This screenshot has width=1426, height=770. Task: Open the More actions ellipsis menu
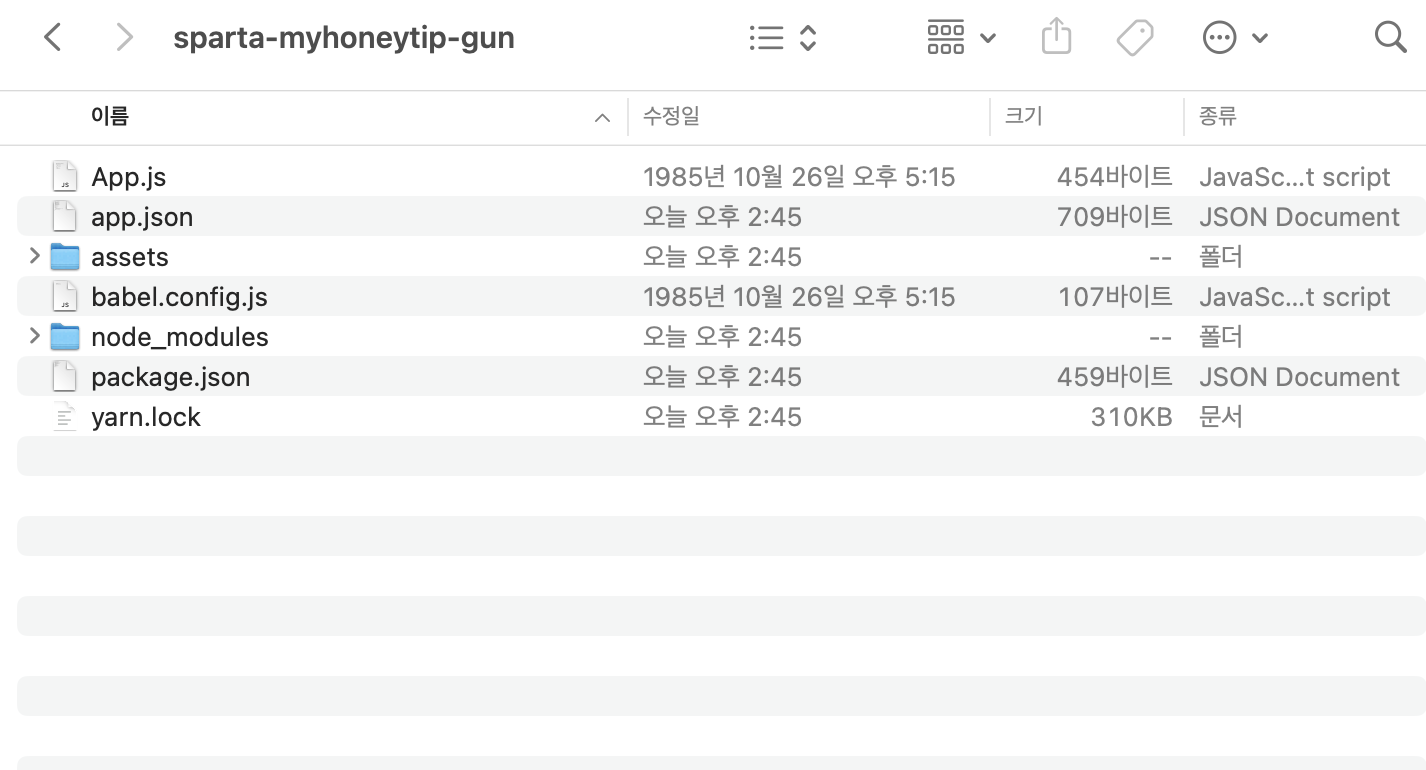(1235, 38)
